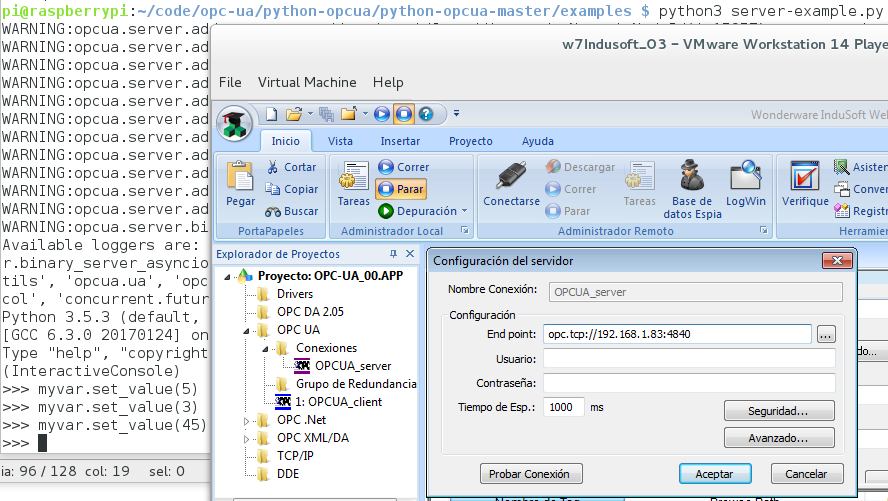Confirm dialog with Aceptar
Screen dimensions: 888x501
click(x=715, y=474)
